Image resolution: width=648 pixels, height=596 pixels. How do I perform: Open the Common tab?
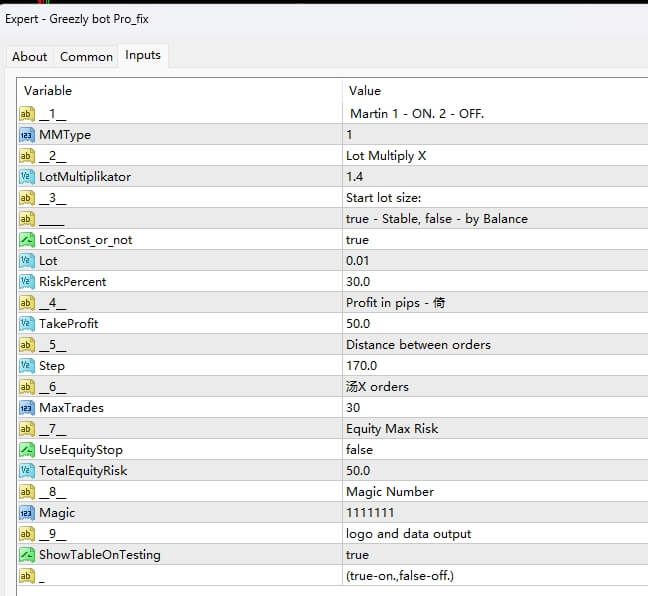point(86,57)
